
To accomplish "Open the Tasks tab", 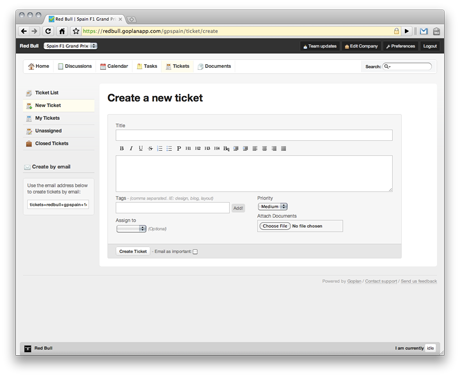I will click(x=147, y=66).
